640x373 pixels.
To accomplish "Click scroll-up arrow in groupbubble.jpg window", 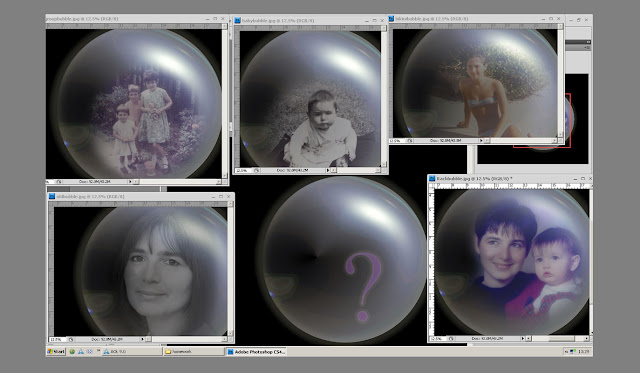I will coord(224,26).
